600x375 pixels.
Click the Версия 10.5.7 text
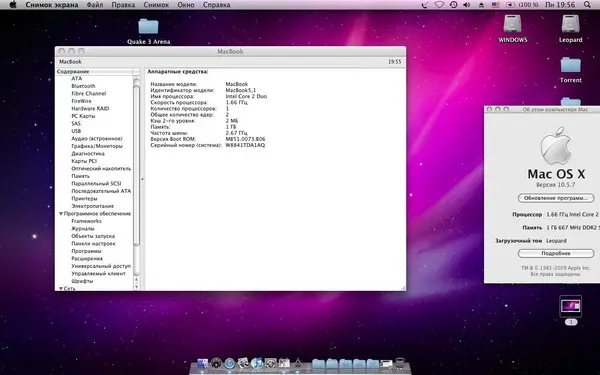coord(556,185)
